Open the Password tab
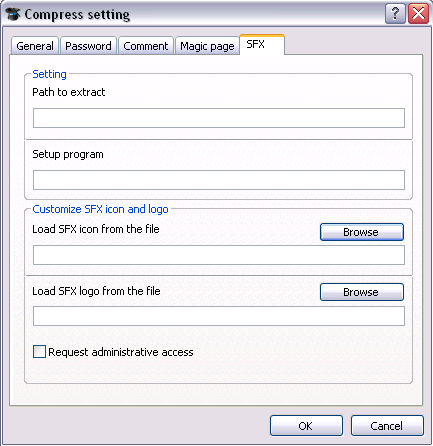 (x=88, y=46)
